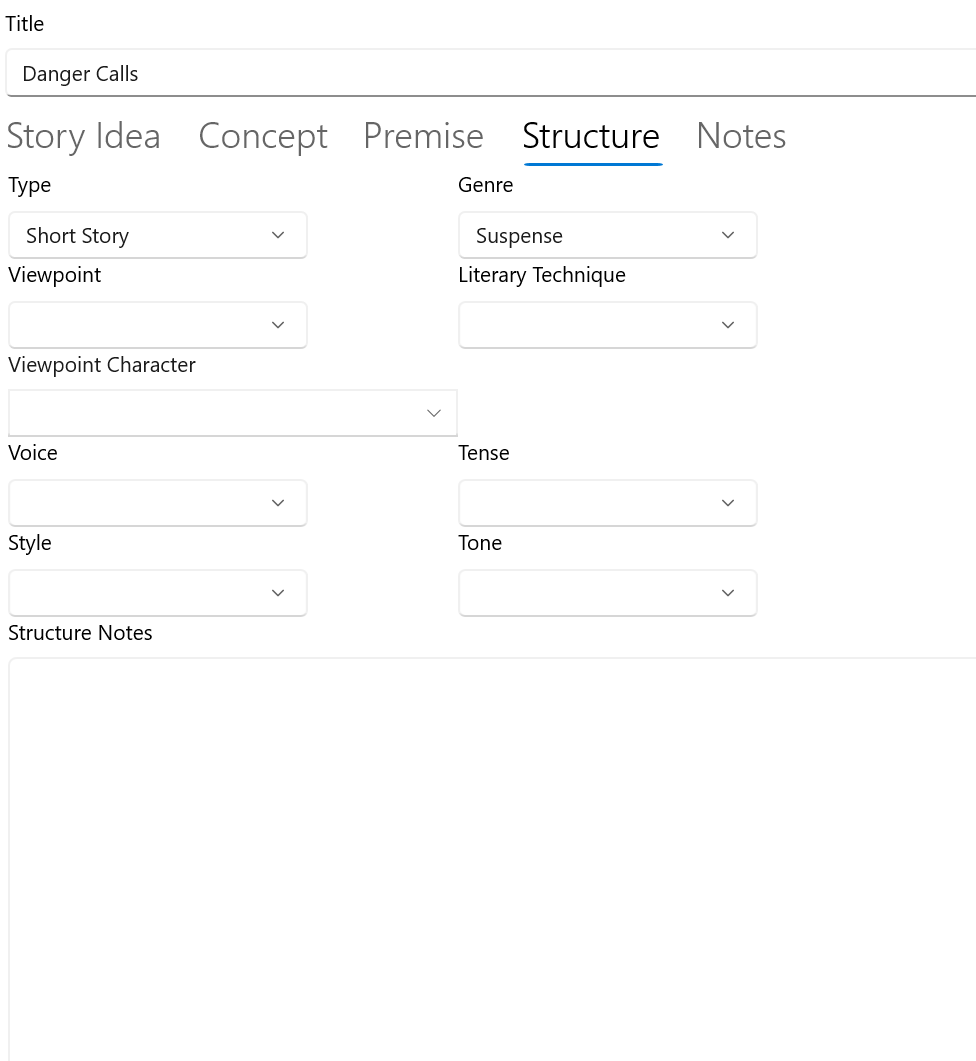Screen dimensions: 976x1061
Task: Expand the Tense dropdown
Action: pyautogui.click(x=608, y=503)
